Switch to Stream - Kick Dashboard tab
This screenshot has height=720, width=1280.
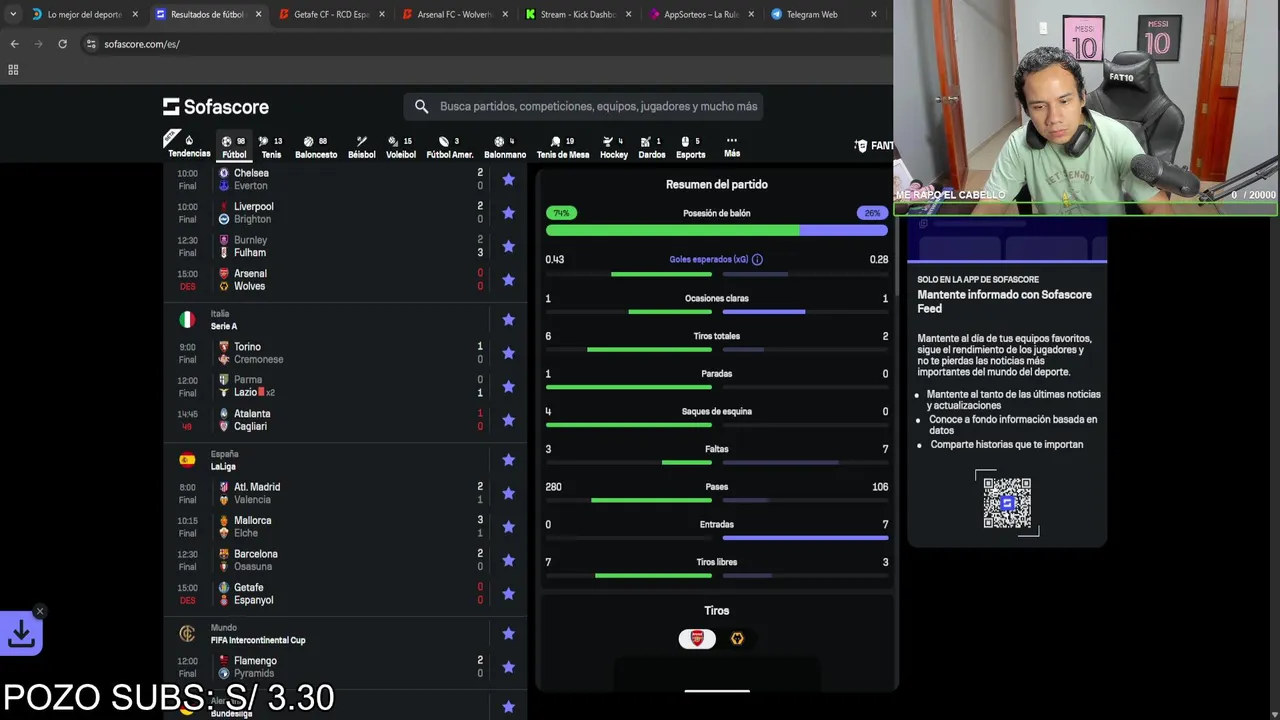click(x=578, y=14)
